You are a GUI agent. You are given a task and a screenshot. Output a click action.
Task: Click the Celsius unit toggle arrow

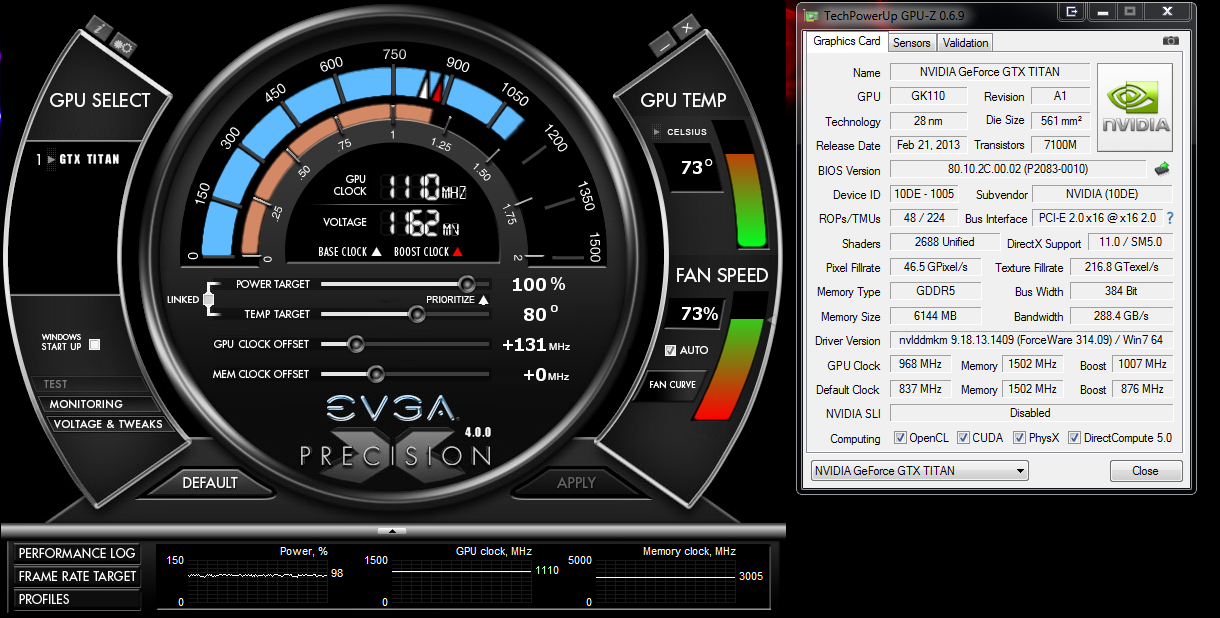(657, 132)
